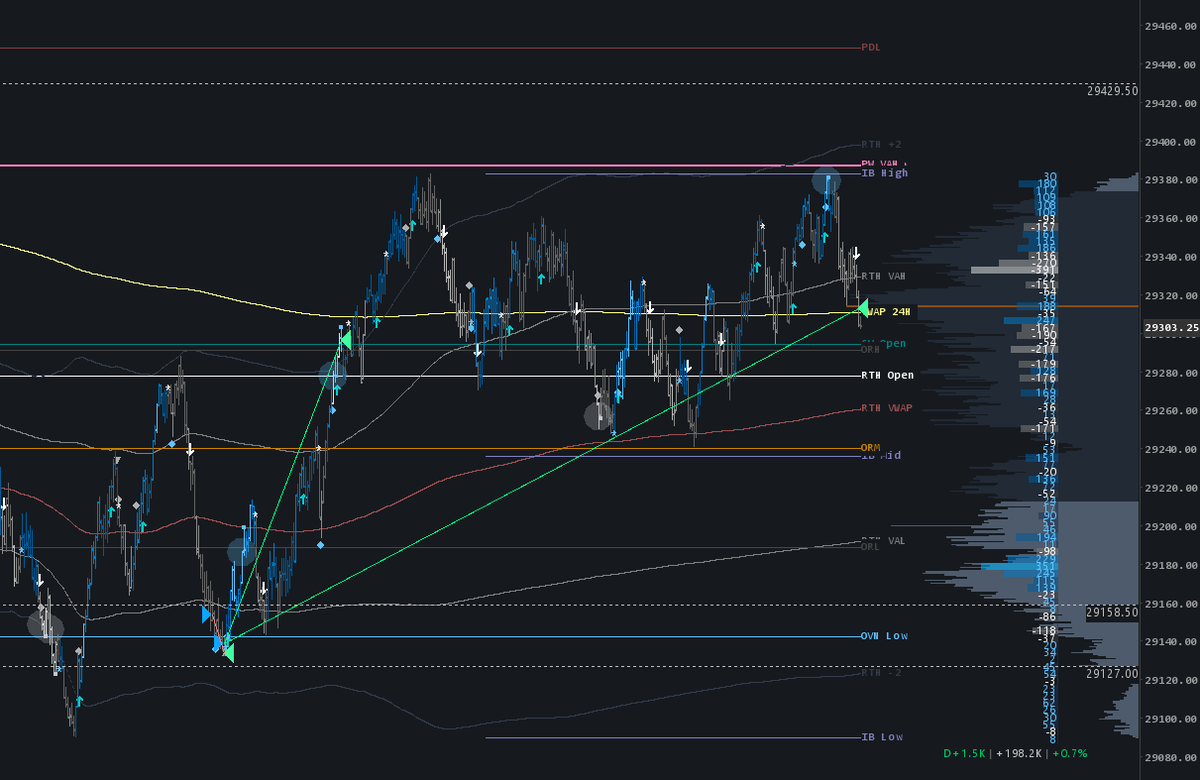
Task: Click 29100.00 on the price axis
Action: pyautogui.click(x=1172, y=719)
